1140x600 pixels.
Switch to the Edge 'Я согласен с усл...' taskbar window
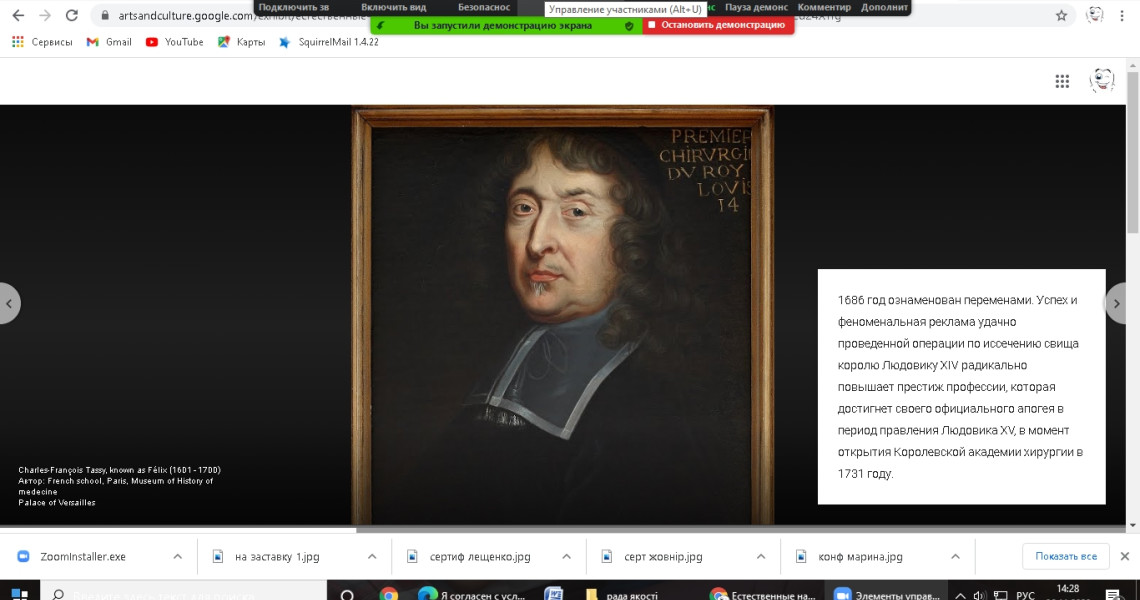(x=473, y=593)
